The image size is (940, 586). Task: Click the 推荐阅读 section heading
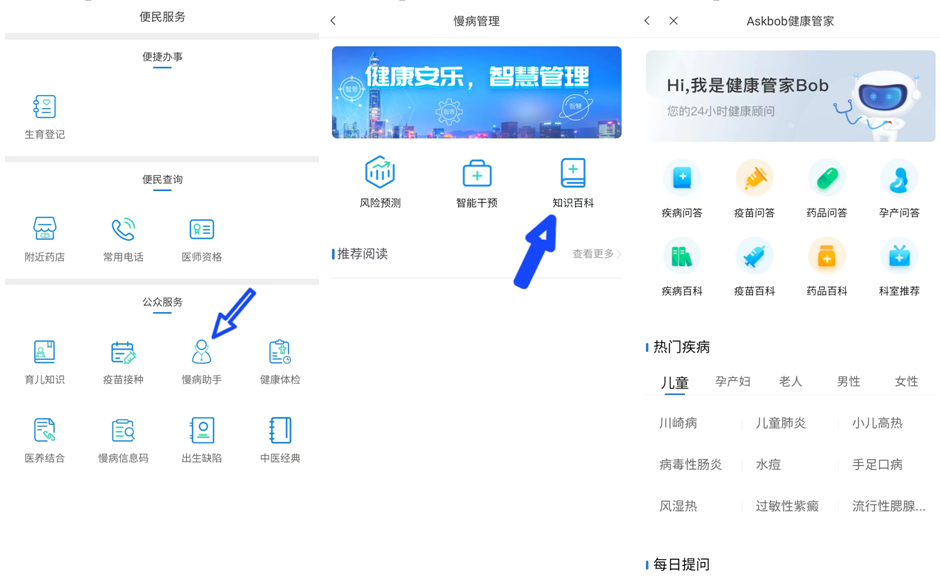362,254
